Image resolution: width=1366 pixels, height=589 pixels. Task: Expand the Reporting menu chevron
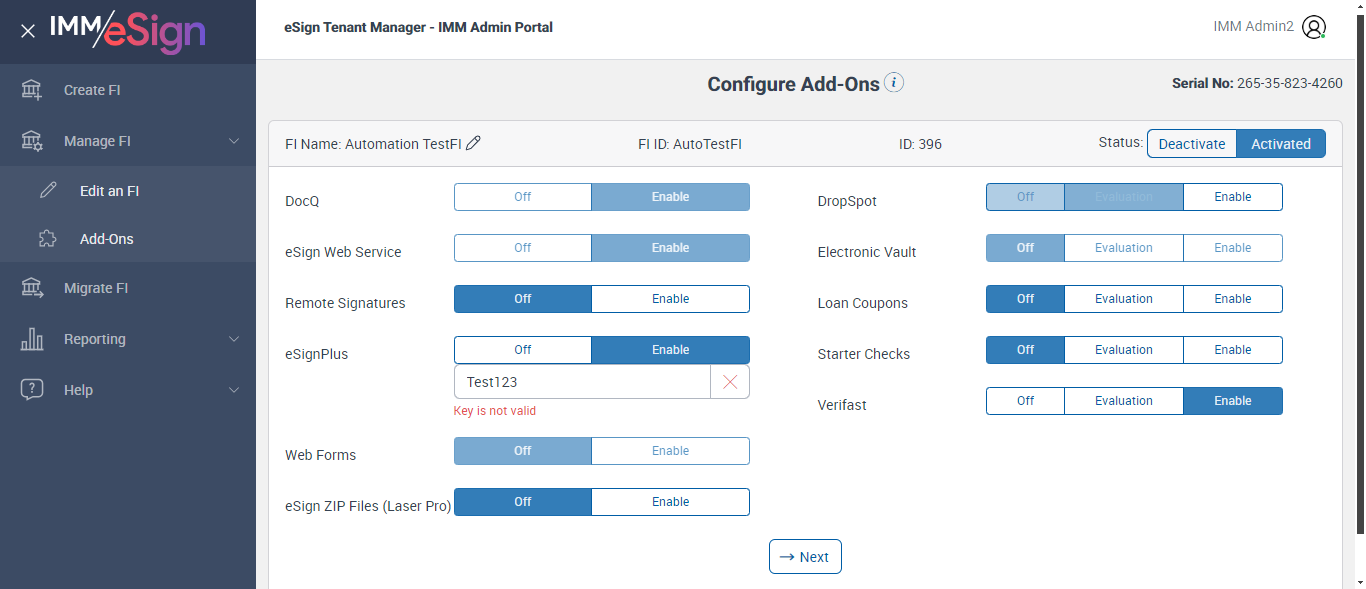(x=234, y=339)
